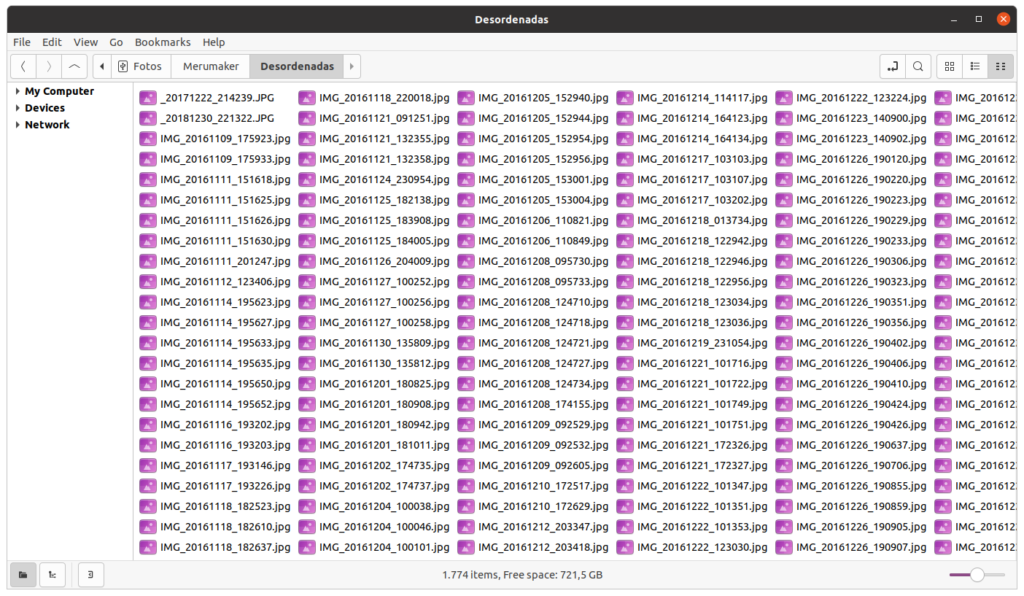1024x596 pixels.
Task: Switch to compact view mode
Action: tap(999, 67)
